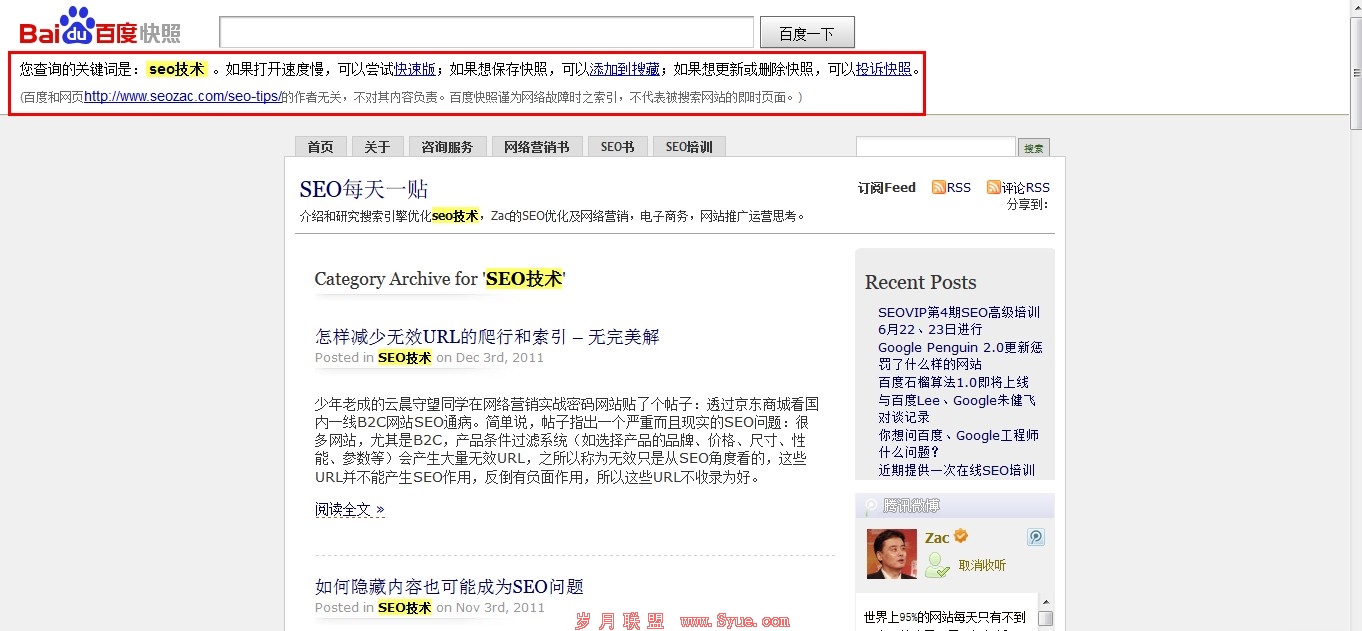
Task: Open recent post Google Penguin 2.0更新
Action: [x=960, y=355]
